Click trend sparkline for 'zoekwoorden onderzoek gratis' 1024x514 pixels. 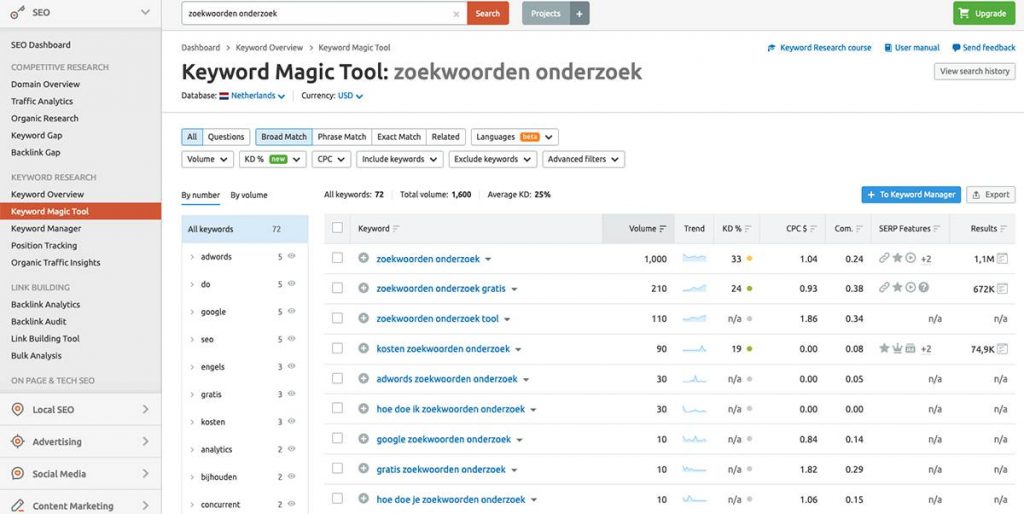point(694,289)
